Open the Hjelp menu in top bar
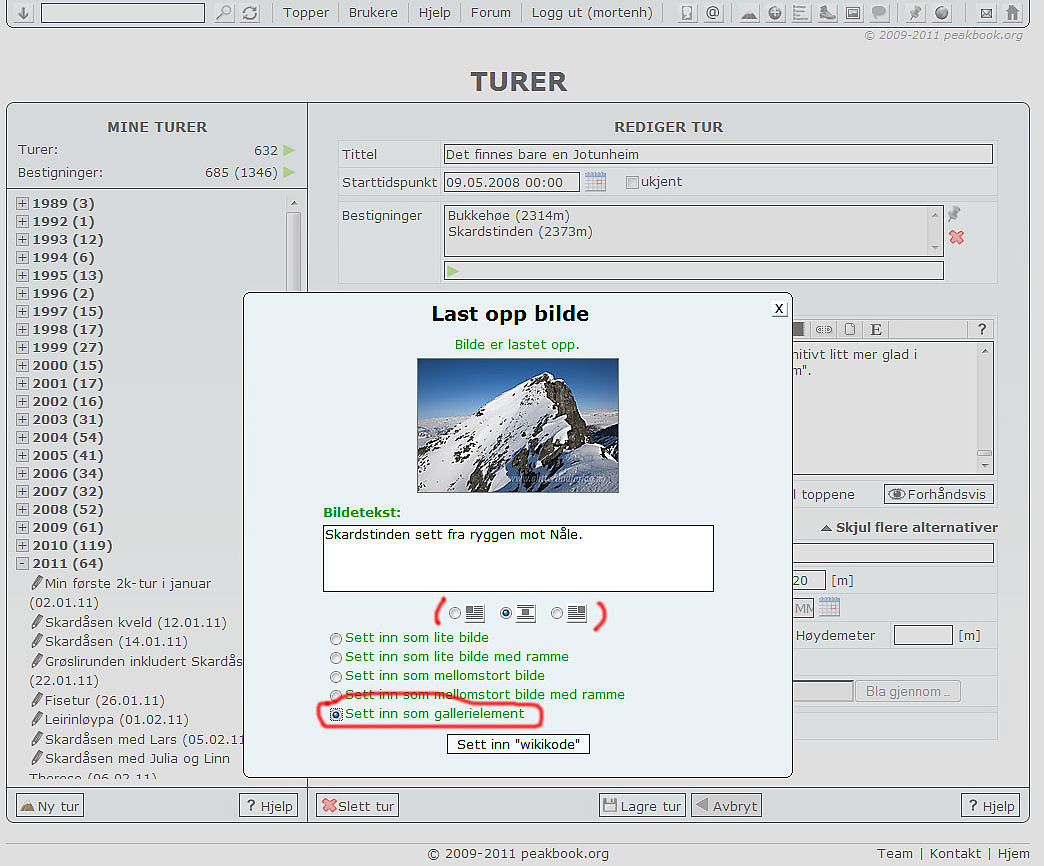Viewport: 1044px width, 866px height. [434, 13]
